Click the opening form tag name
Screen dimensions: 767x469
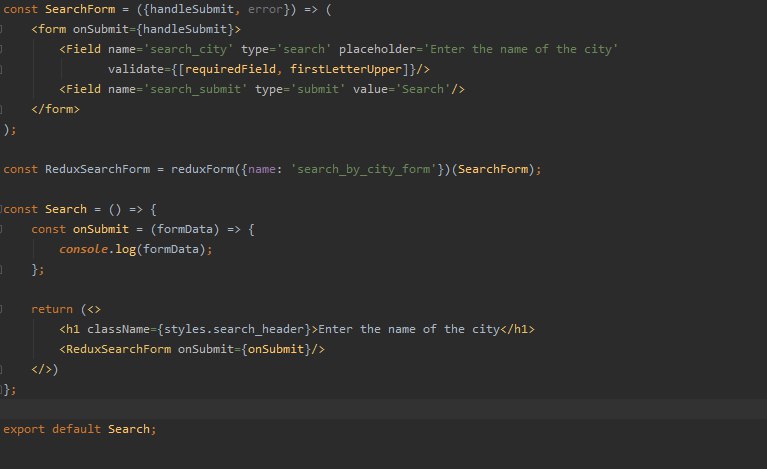(x=52, y=29)
